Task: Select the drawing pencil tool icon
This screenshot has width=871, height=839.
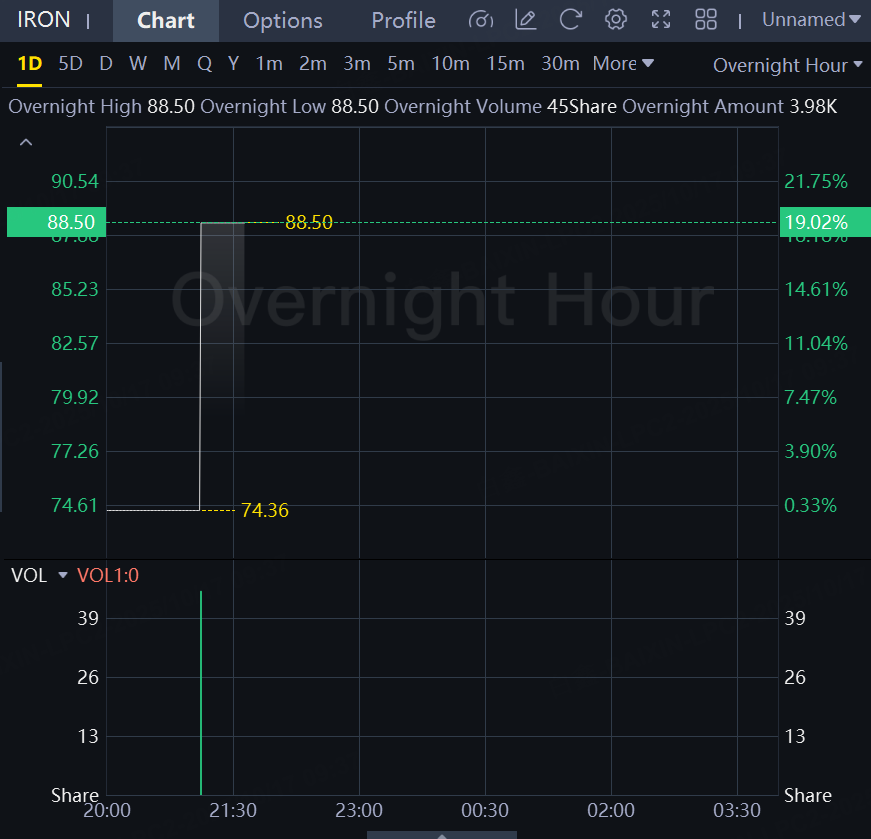Action: point(525,20)
